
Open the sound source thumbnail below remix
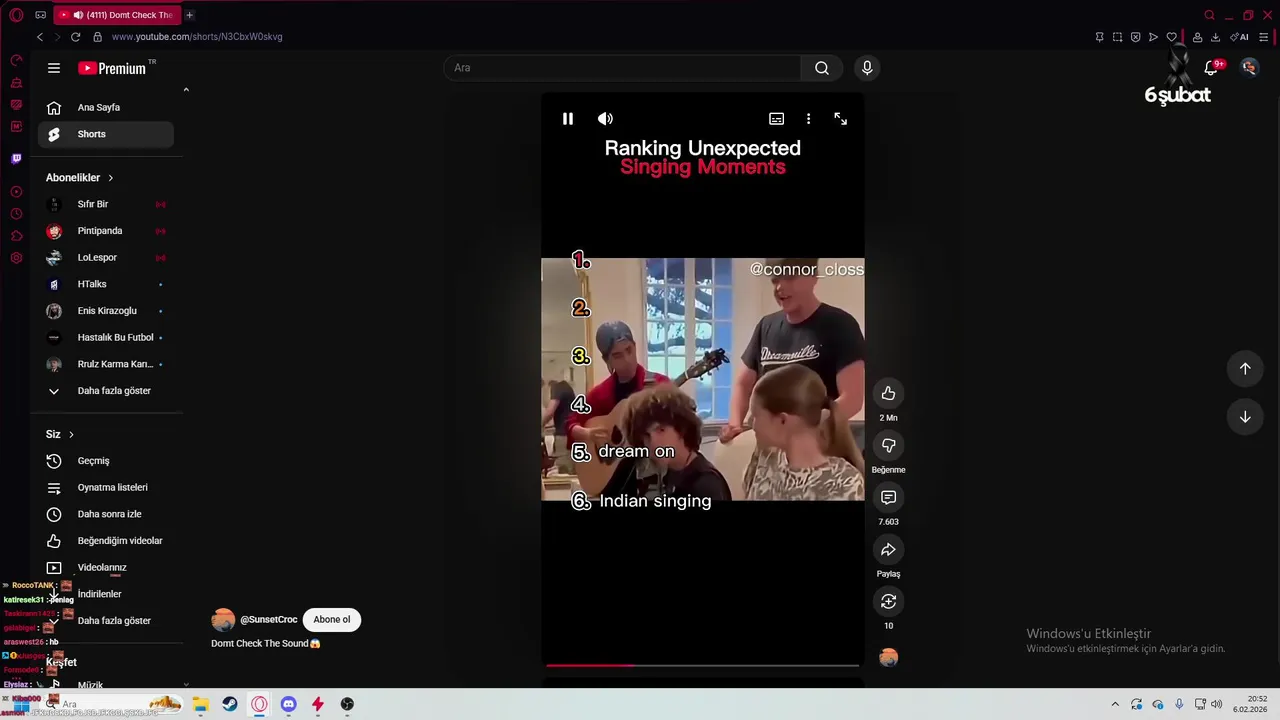click(x=888, y=657)
